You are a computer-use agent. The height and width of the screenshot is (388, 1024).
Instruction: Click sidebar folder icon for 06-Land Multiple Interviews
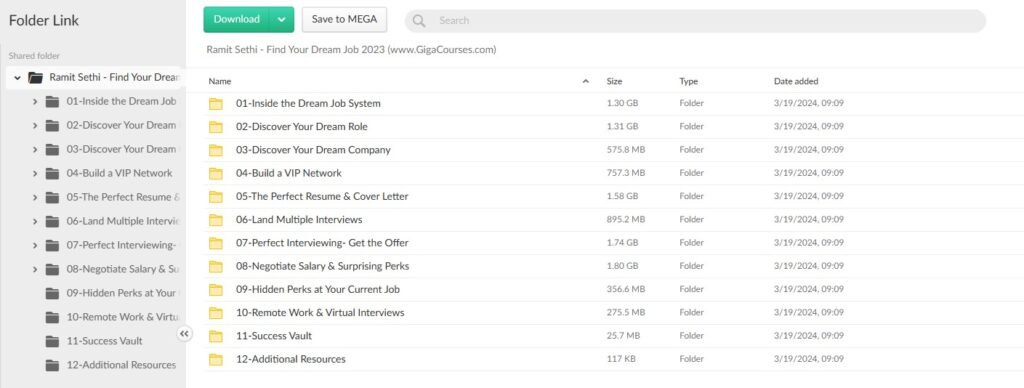click(x=52, y=222)
